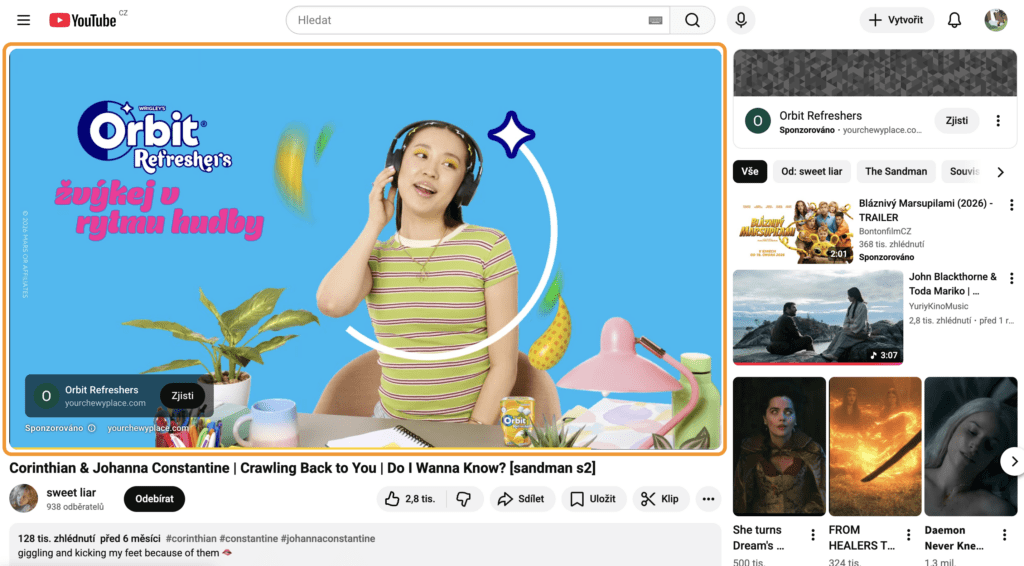Open the hamburger guide menu

(x=24, y=20)
